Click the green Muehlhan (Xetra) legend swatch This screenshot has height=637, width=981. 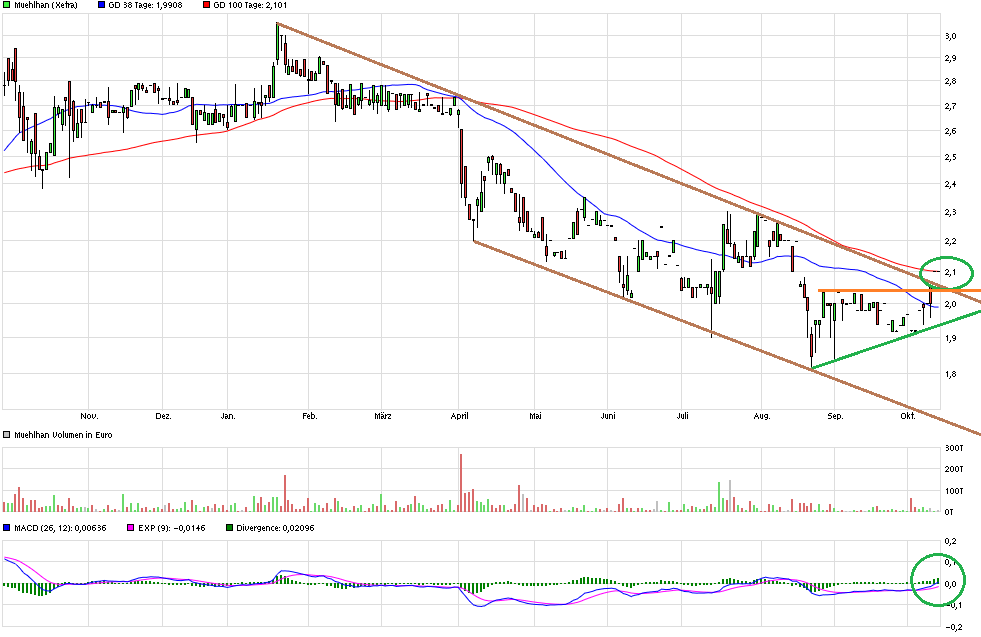pos(7,5)
